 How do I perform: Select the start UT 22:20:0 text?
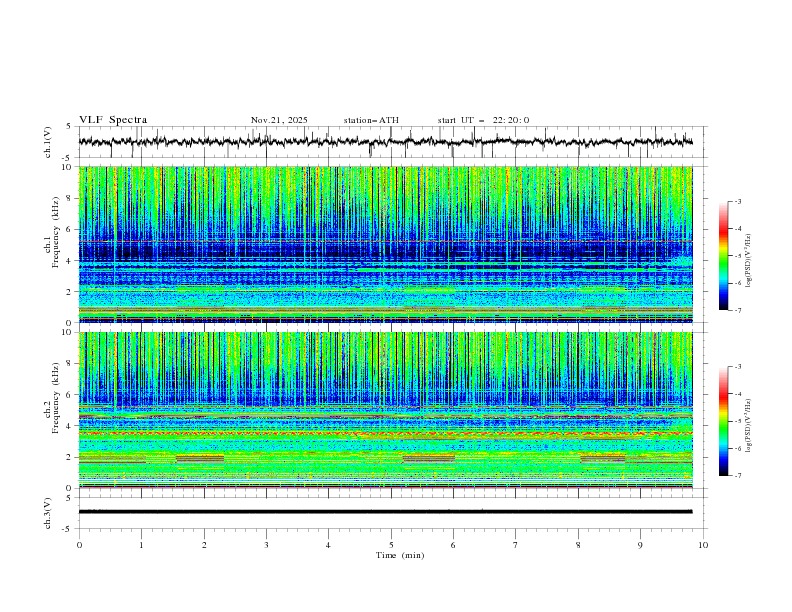point(483,120)
